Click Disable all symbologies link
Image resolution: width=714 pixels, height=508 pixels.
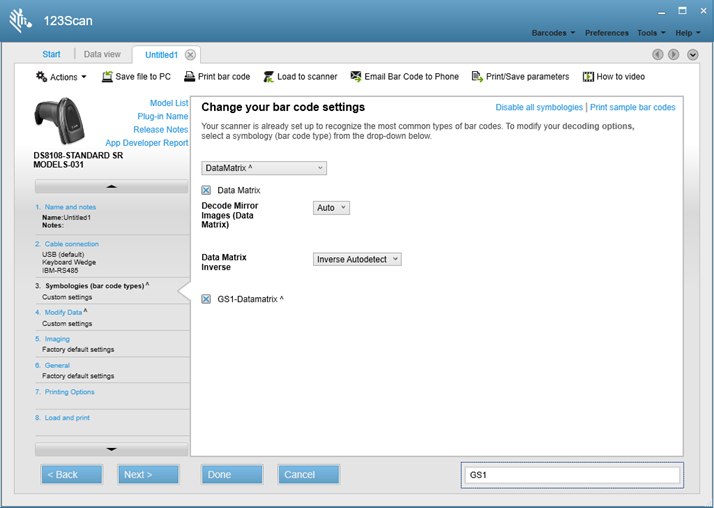point(539,107)
